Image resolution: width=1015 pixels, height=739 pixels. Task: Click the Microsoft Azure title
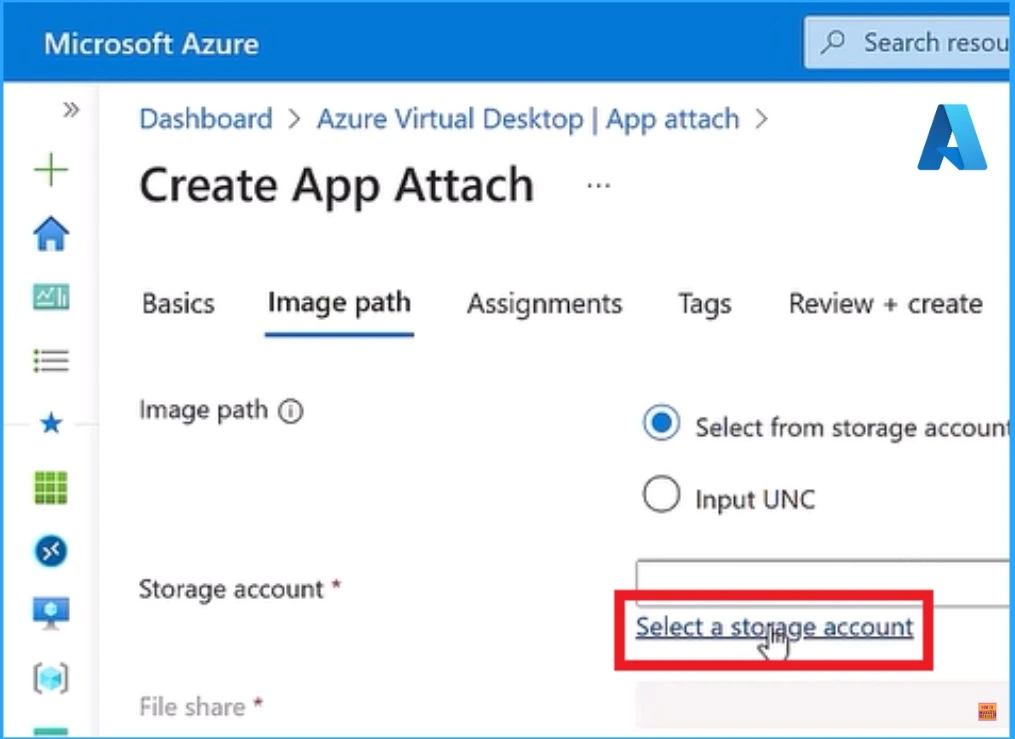(151, 44)
